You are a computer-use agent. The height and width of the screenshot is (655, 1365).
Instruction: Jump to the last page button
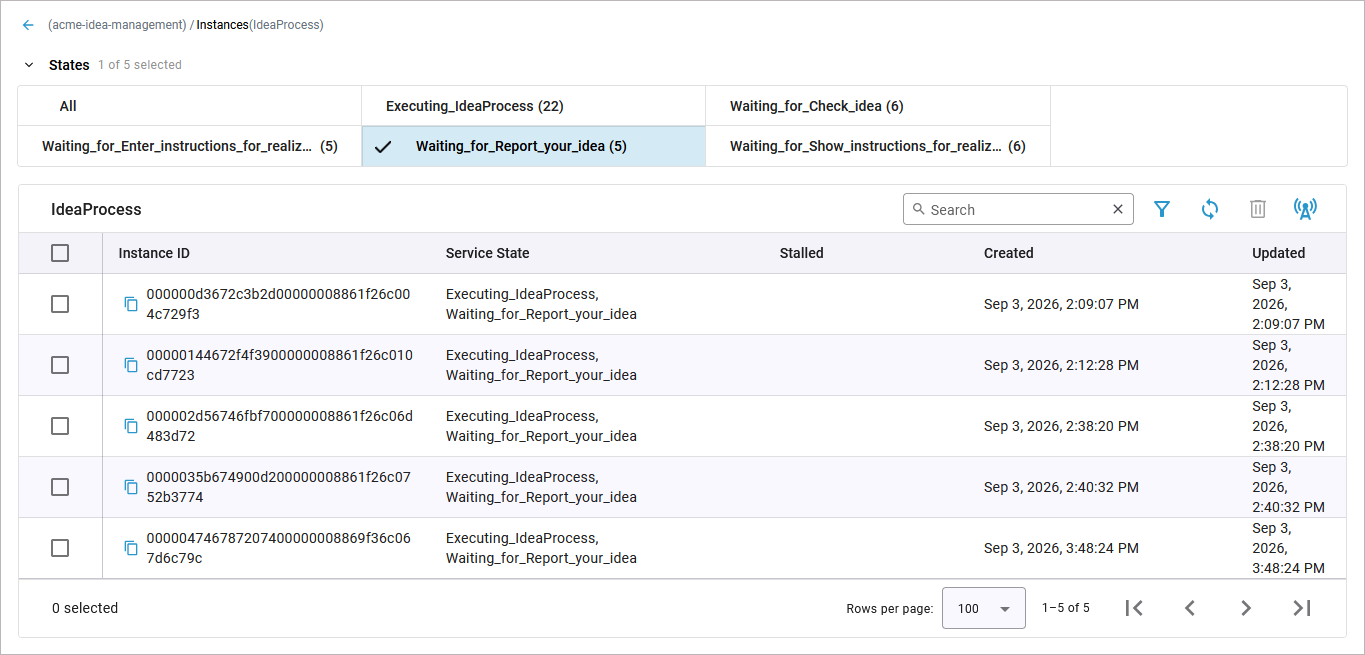coord(1302,608)
